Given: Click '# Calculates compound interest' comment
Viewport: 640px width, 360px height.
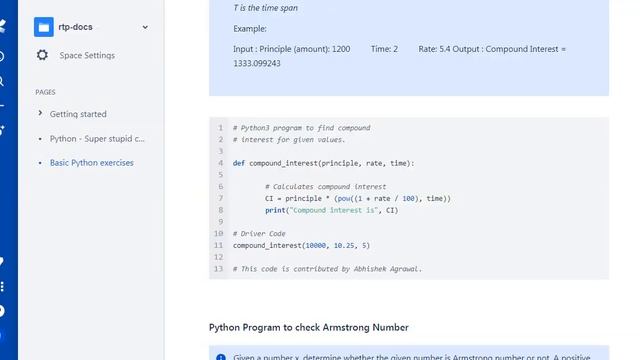Looking at the screenshot, I should (x=325, y=187).
